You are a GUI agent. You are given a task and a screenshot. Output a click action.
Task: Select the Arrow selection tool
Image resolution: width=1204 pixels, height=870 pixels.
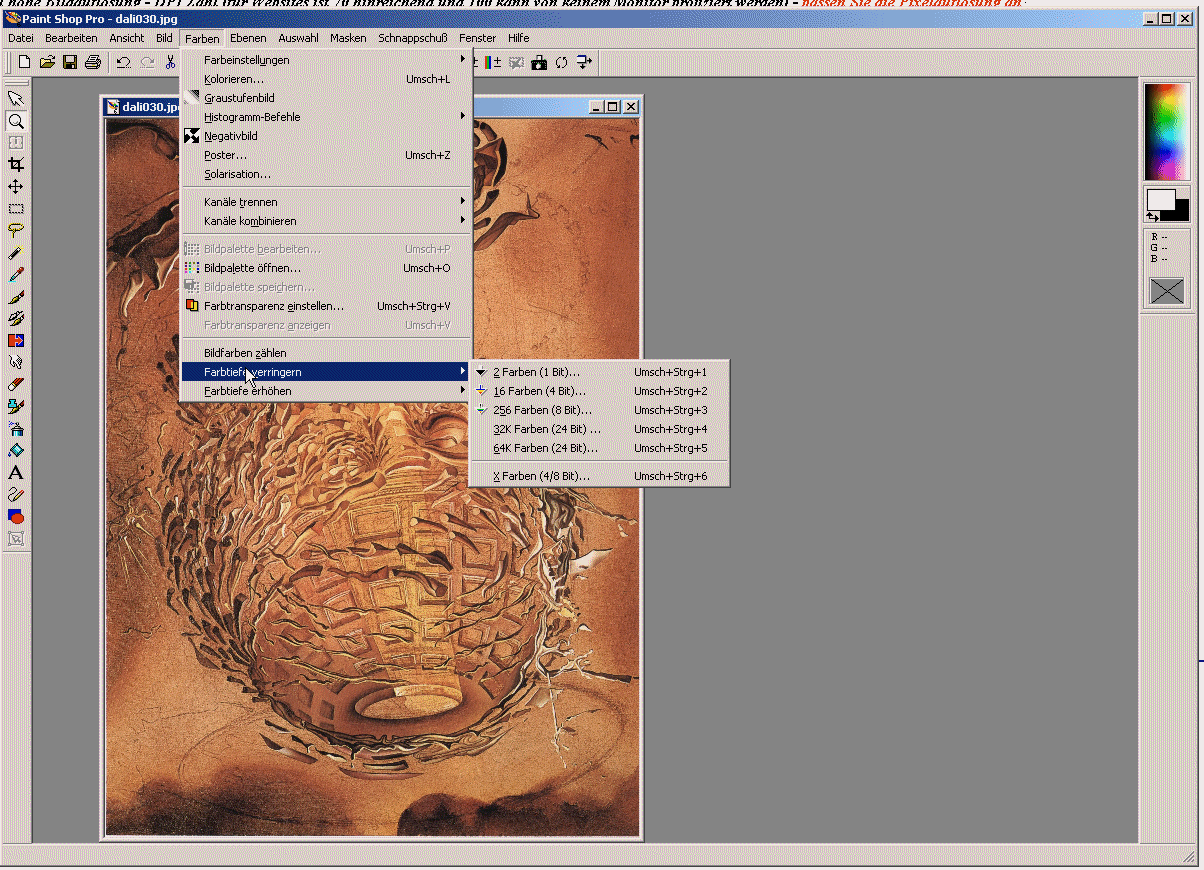tap(16, 98)
